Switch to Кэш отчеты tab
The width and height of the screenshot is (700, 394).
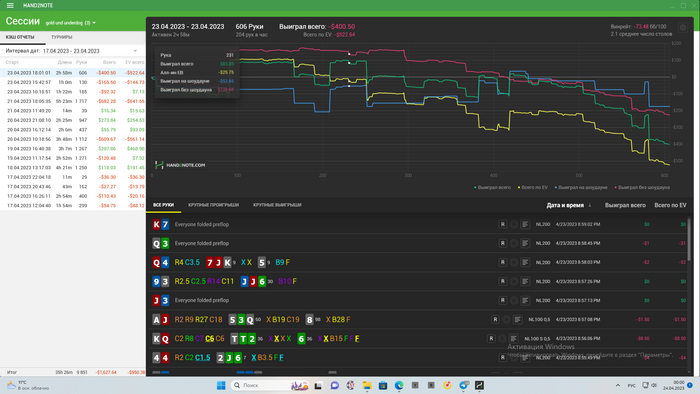click(20, 37)
